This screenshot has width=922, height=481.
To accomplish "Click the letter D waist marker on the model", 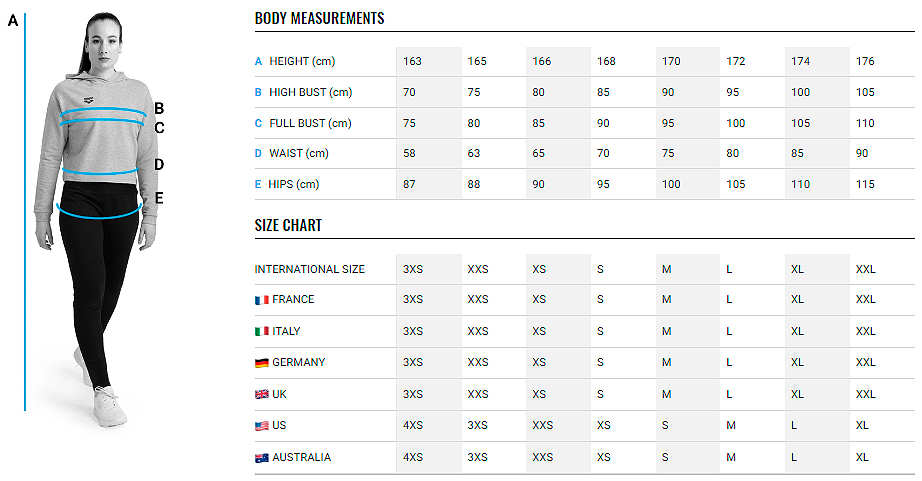I will pyautogui.click(x=159, y=165).
